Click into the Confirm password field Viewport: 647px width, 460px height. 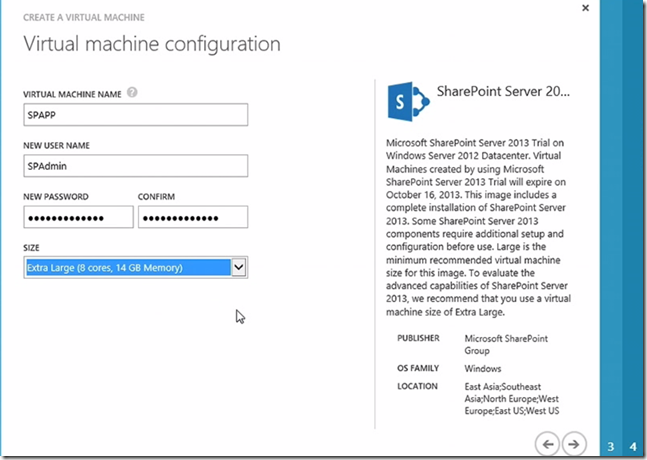pos(193,217)
